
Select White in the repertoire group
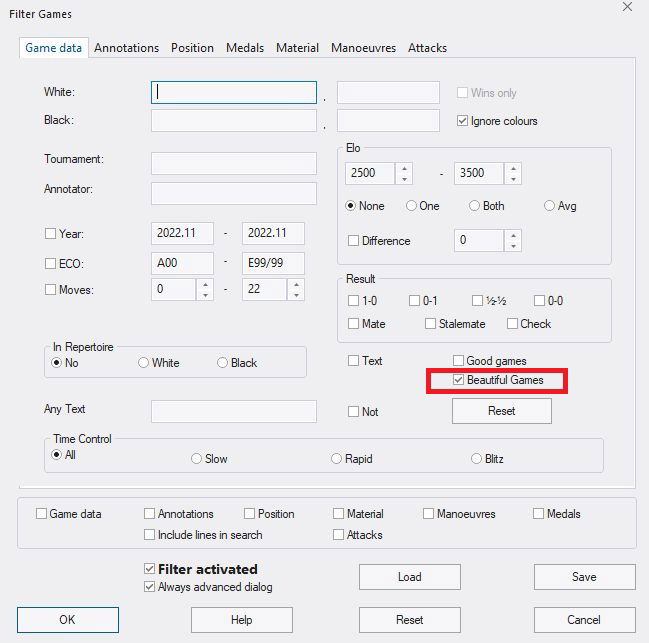point(144,363)
